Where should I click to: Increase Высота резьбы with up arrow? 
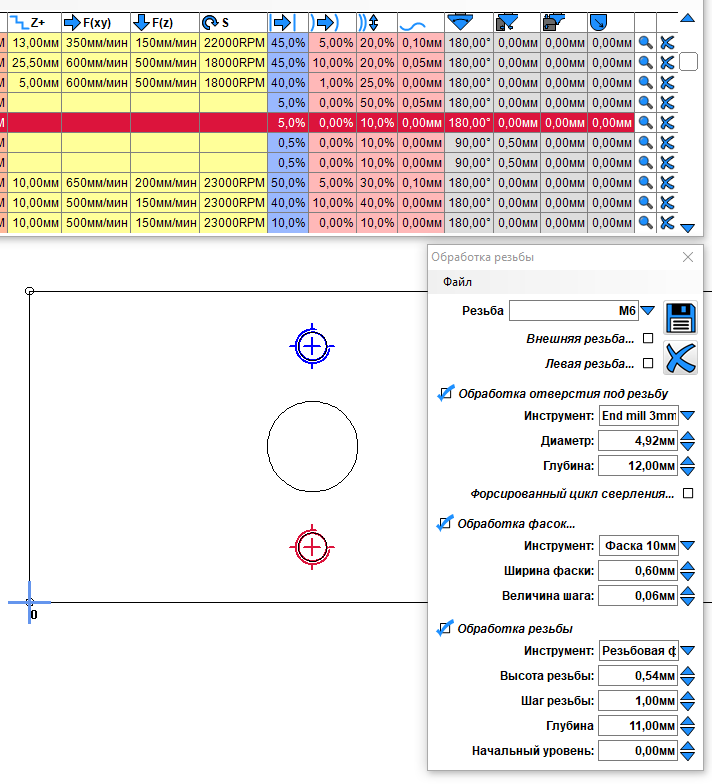tap(688, 670)
